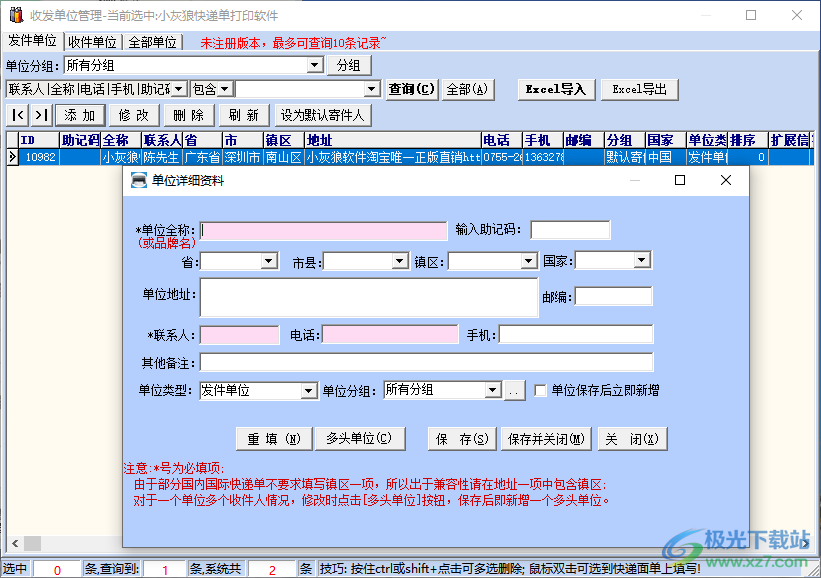Click the 保存(S) button
This screenshot has width=821, height=578.
pyautogui.click(x=463, y=439)
